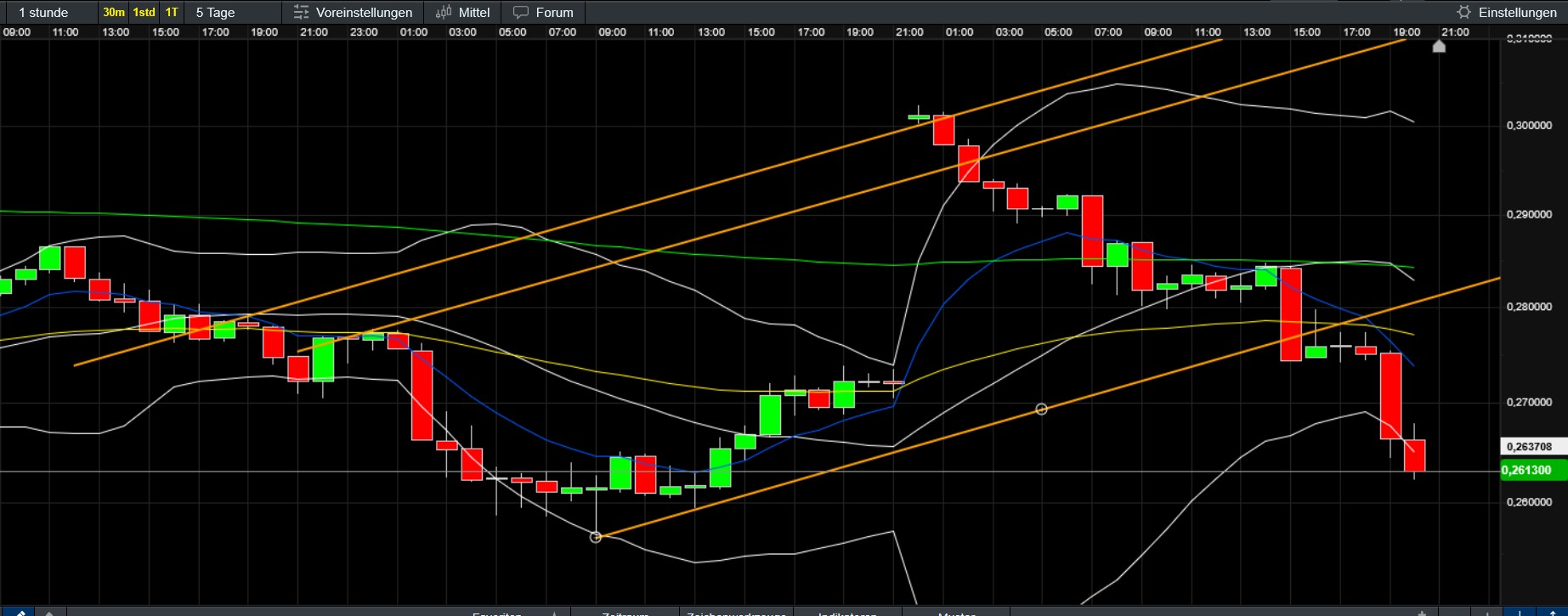Image resolution: width=1568 pixels, height=616 pixels.
Task: Click the green current price tag 0,261300
Action: tap(1533, 471)
